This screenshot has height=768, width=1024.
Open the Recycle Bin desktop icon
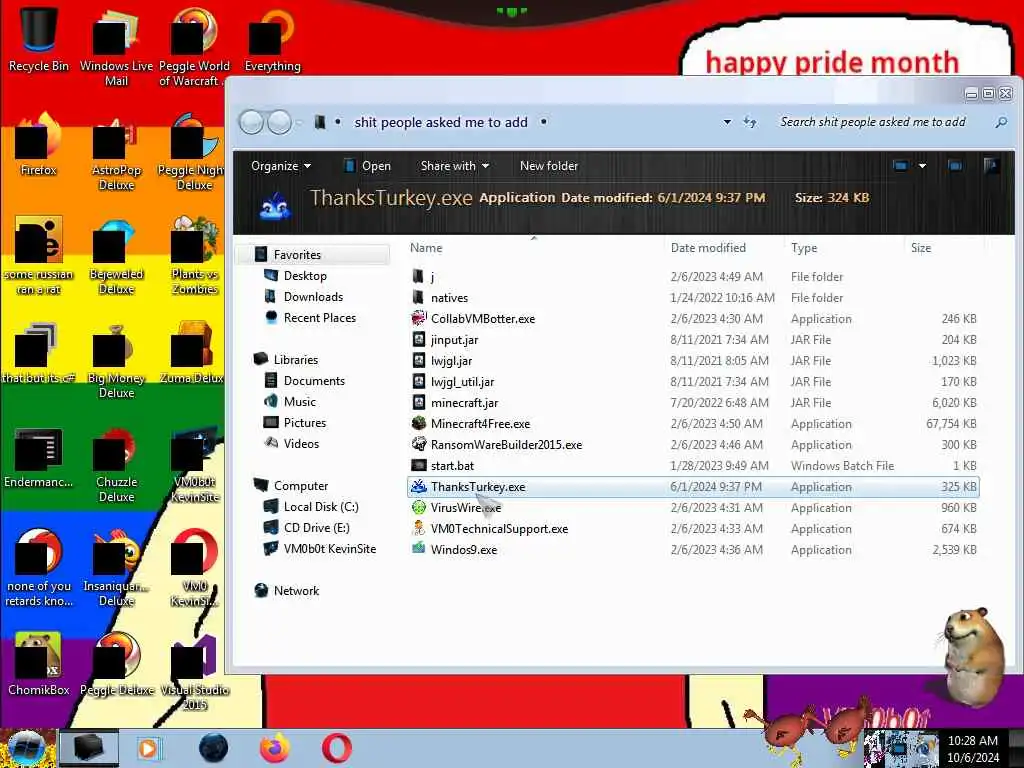pos(39,40)
